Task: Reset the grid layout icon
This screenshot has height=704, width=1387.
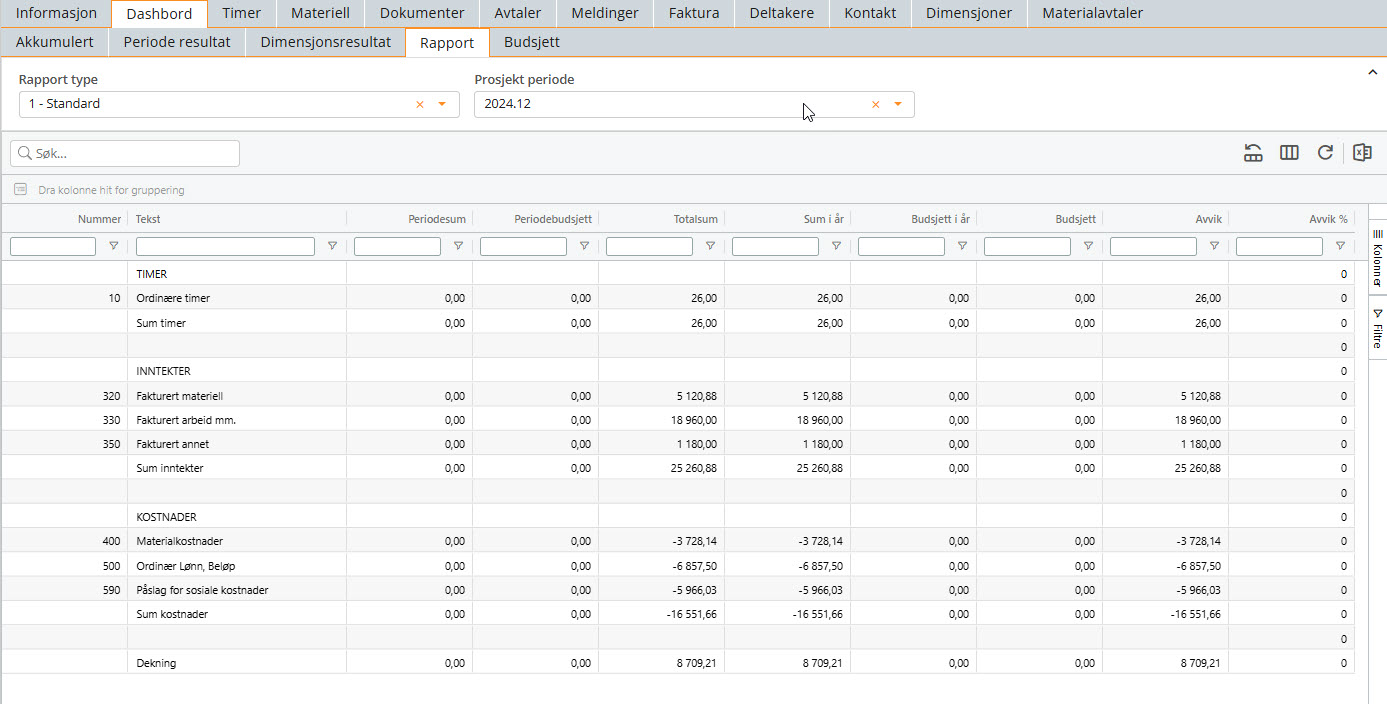Action: coord(1253,153)
